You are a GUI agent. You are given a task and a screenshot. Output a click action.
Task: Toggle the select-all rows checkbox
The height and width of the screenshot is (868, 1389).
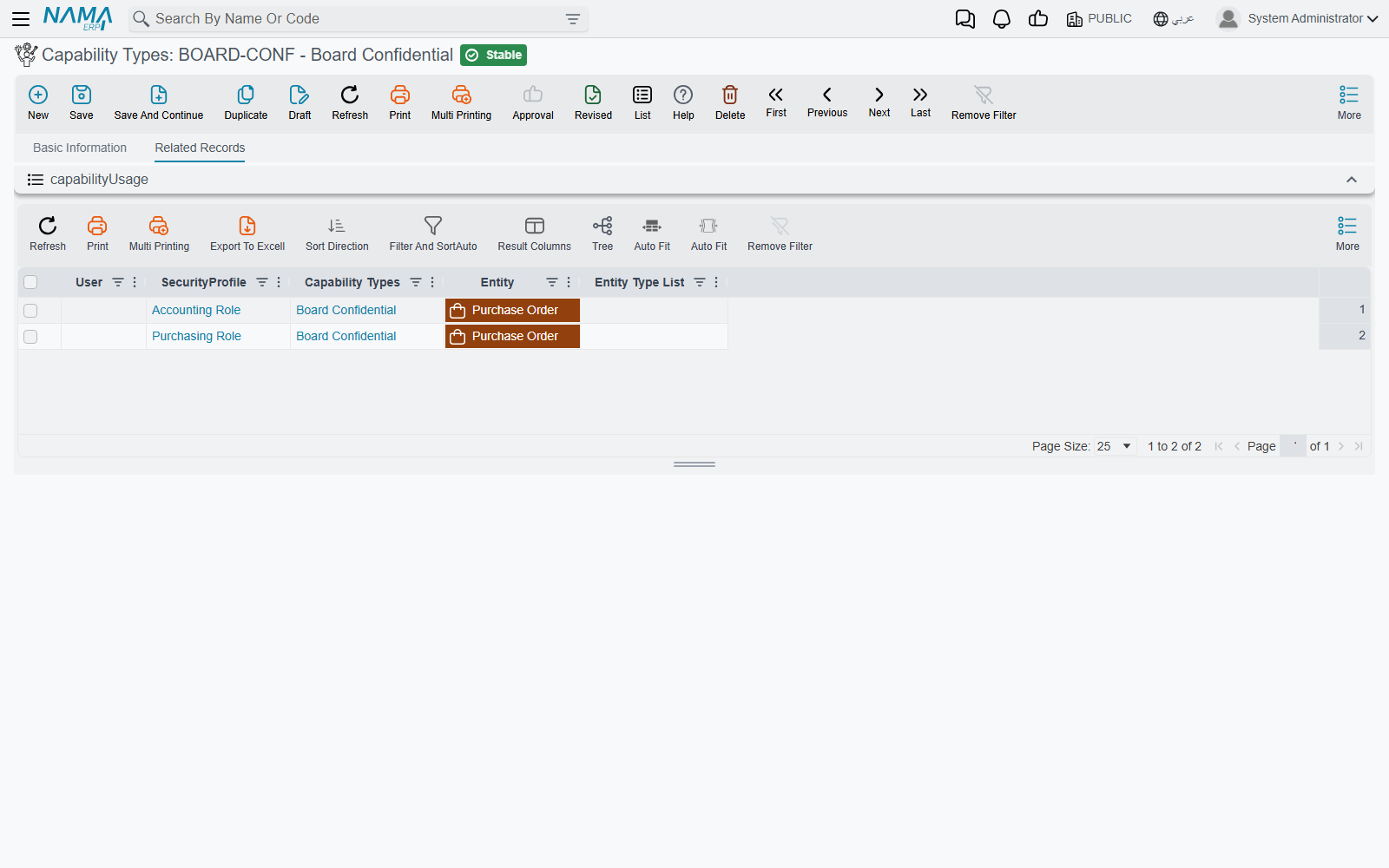pyautogui.click(x=30, y=282)
